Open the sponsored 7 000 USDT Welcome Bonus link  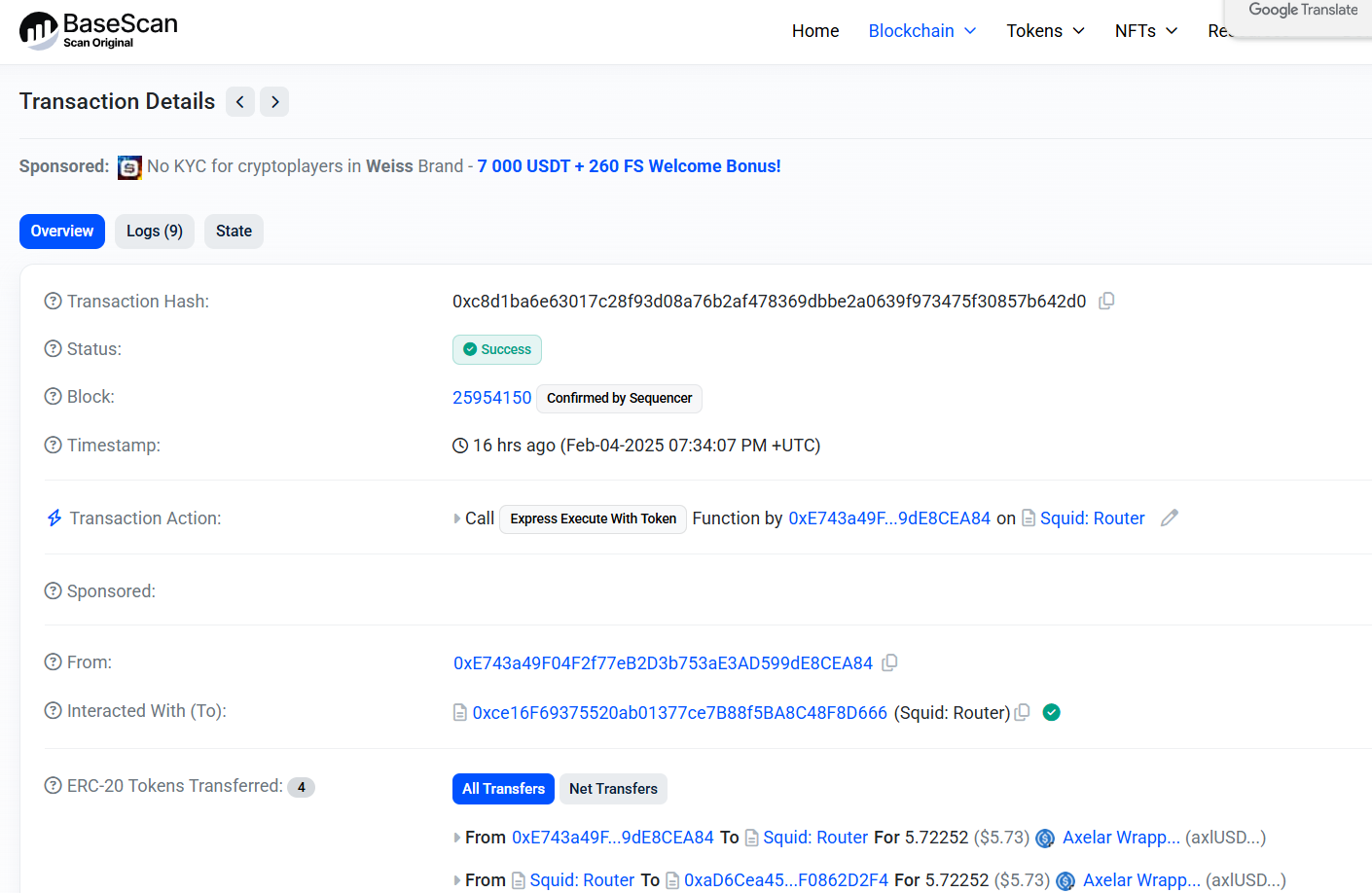629,166
